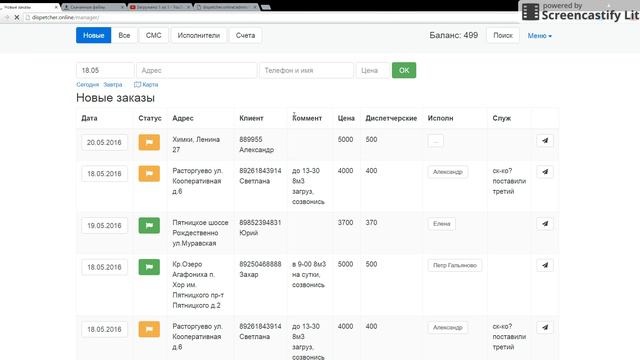The image size is (640, 360).
Task: Click the green status flag for Кр.Озеро order
Action: coord(149,267)
